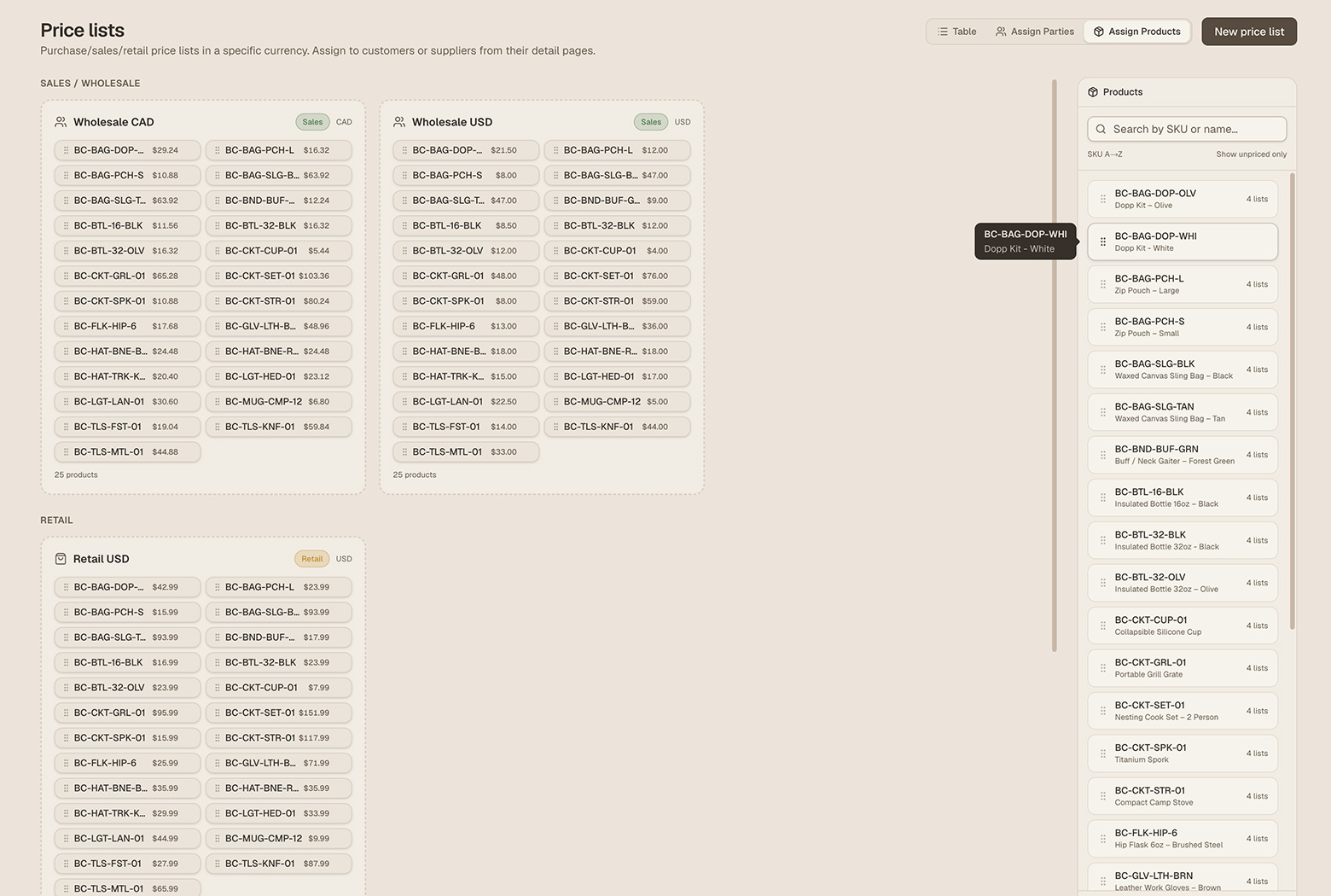Grab the drag handle of BC-BND-BUF-GRN product card
1331x896 pixels.
[1103, 455]
